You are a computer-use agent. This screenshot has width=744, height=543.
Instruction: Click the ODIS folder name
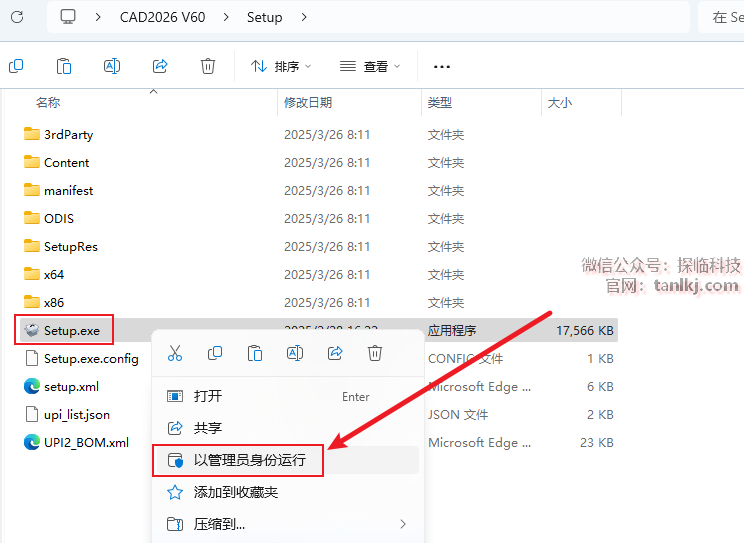click(x=59, y=218)
